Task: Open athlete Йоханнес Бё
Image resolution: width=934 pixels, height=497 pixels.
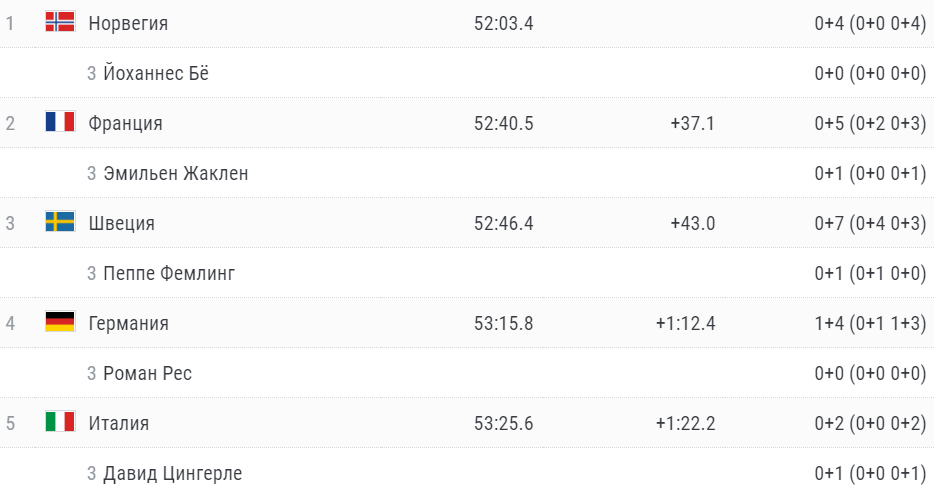Action: 156,73
